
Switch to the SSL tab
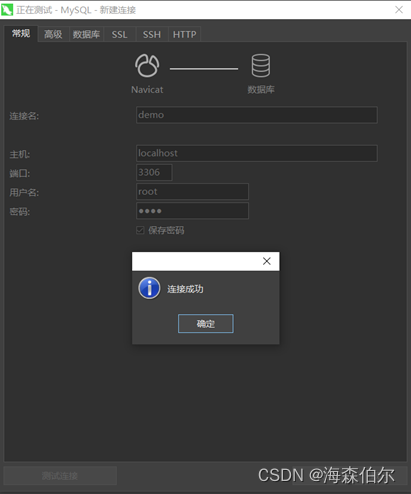[x=119, y=34]
